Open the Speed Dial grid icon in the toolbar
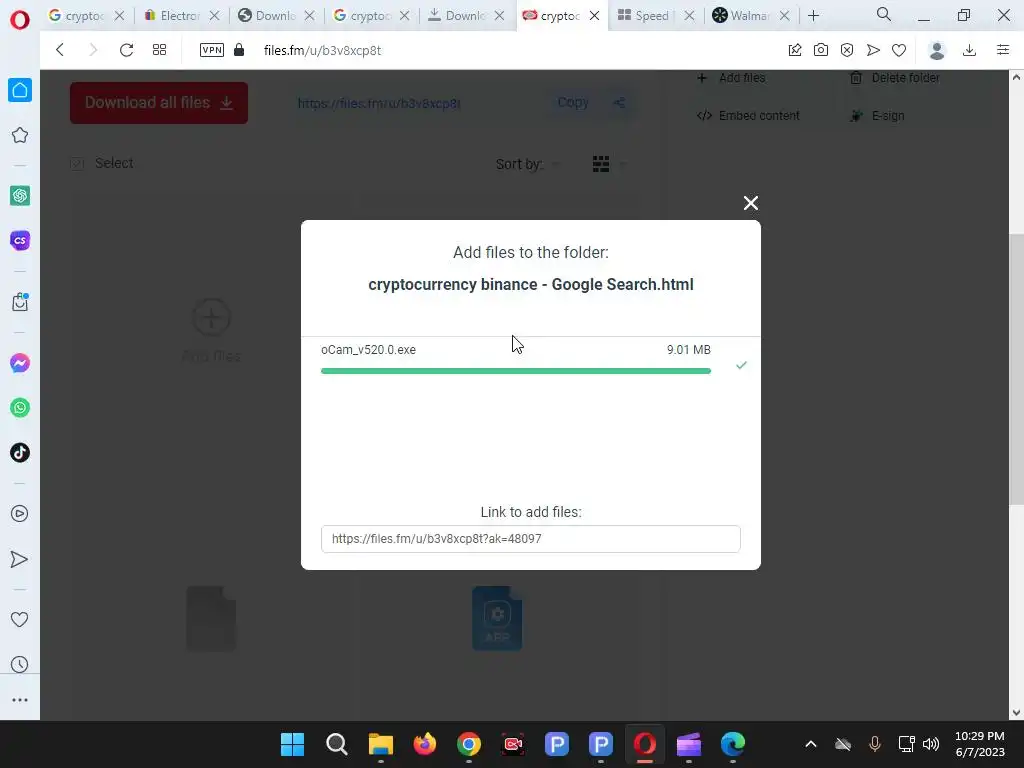The width and height of the screenshot is (1024, 768). click(159, 50)
